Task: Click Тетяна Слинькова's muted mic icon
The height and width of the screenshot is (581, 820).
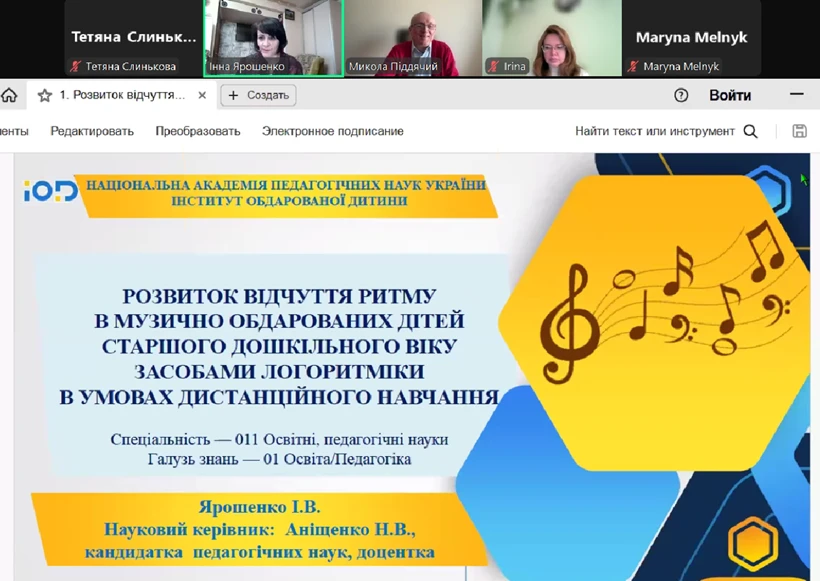Action: coord(76,67)
